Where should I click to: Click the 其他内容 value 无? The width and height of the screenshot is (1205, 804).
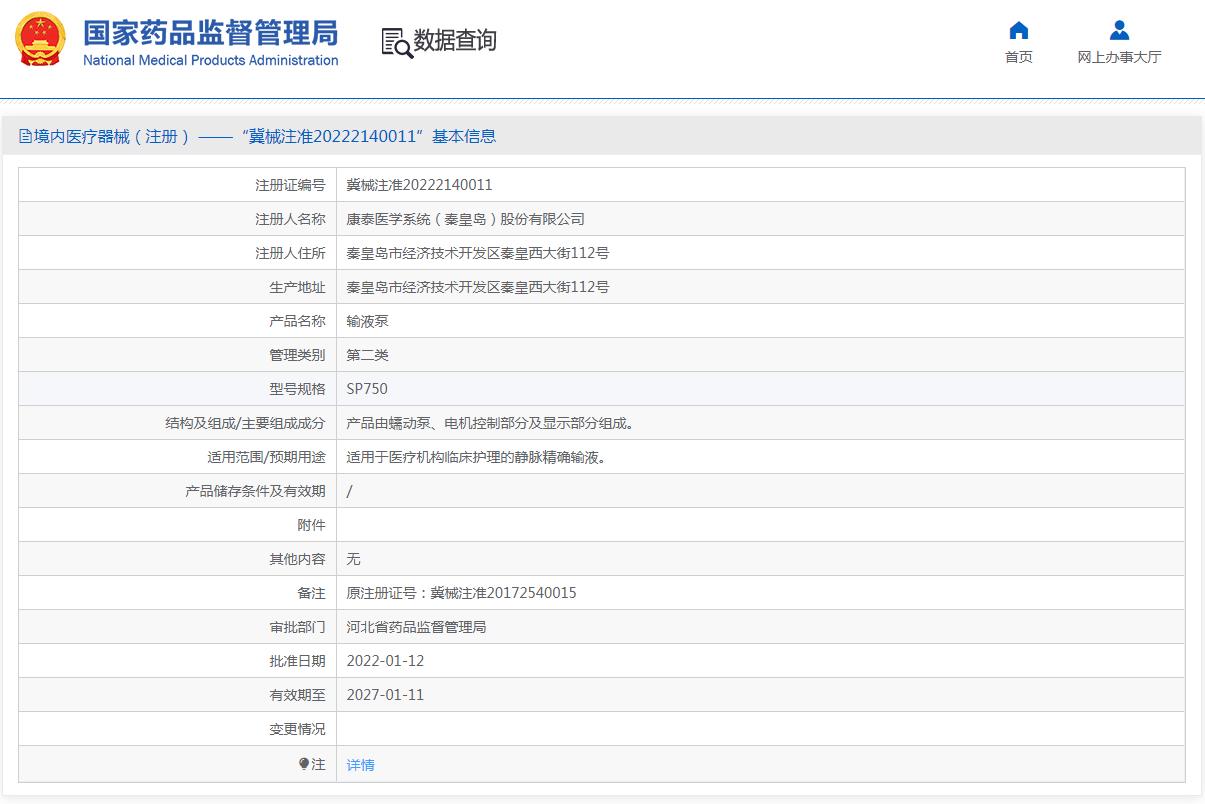click(353, 559)
